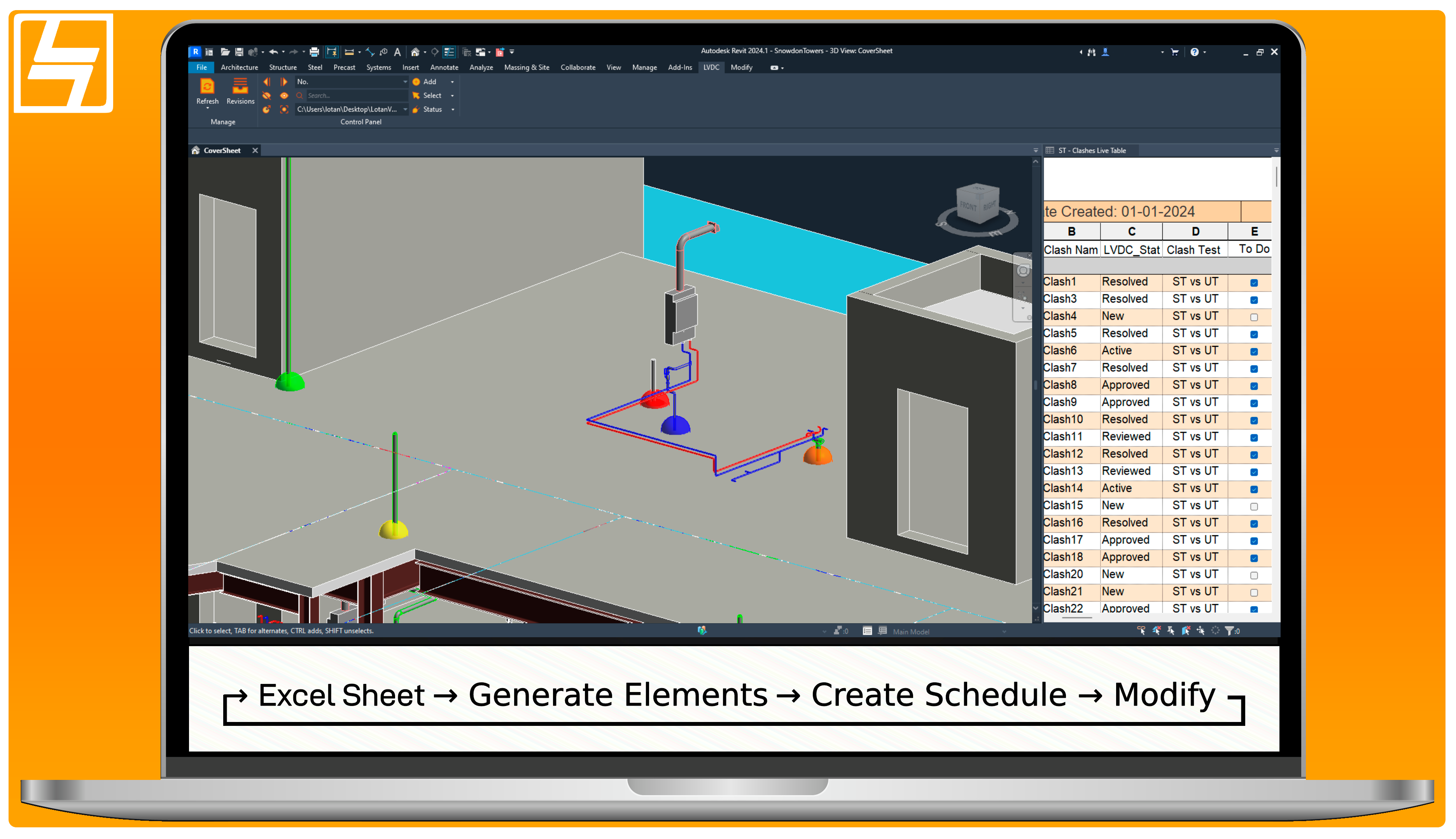The width and height of the screenshot is (1456, 839).
Task: Click the Default 3D View house icon
Action: [415, 52]
